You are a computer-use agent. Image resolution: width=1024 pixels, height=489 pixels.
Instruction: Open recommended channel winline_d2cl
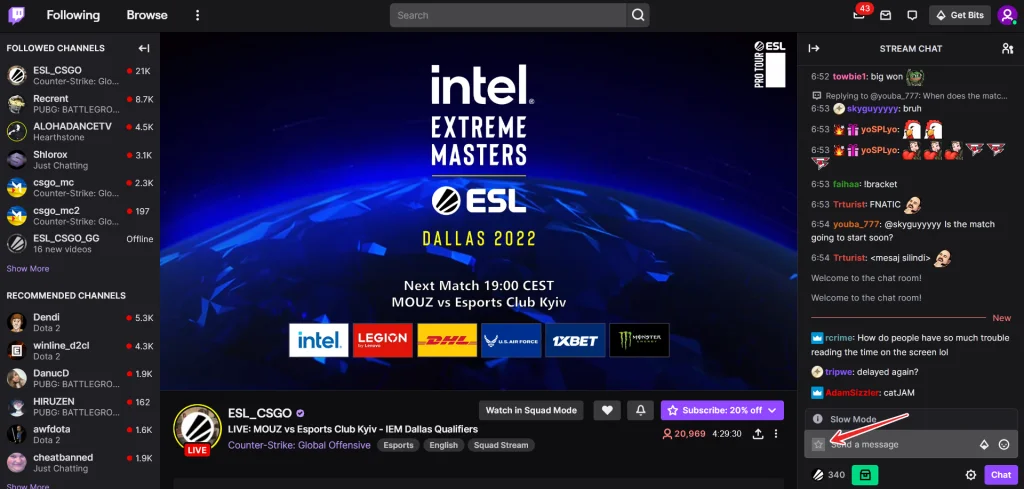(x=80, y=351)
